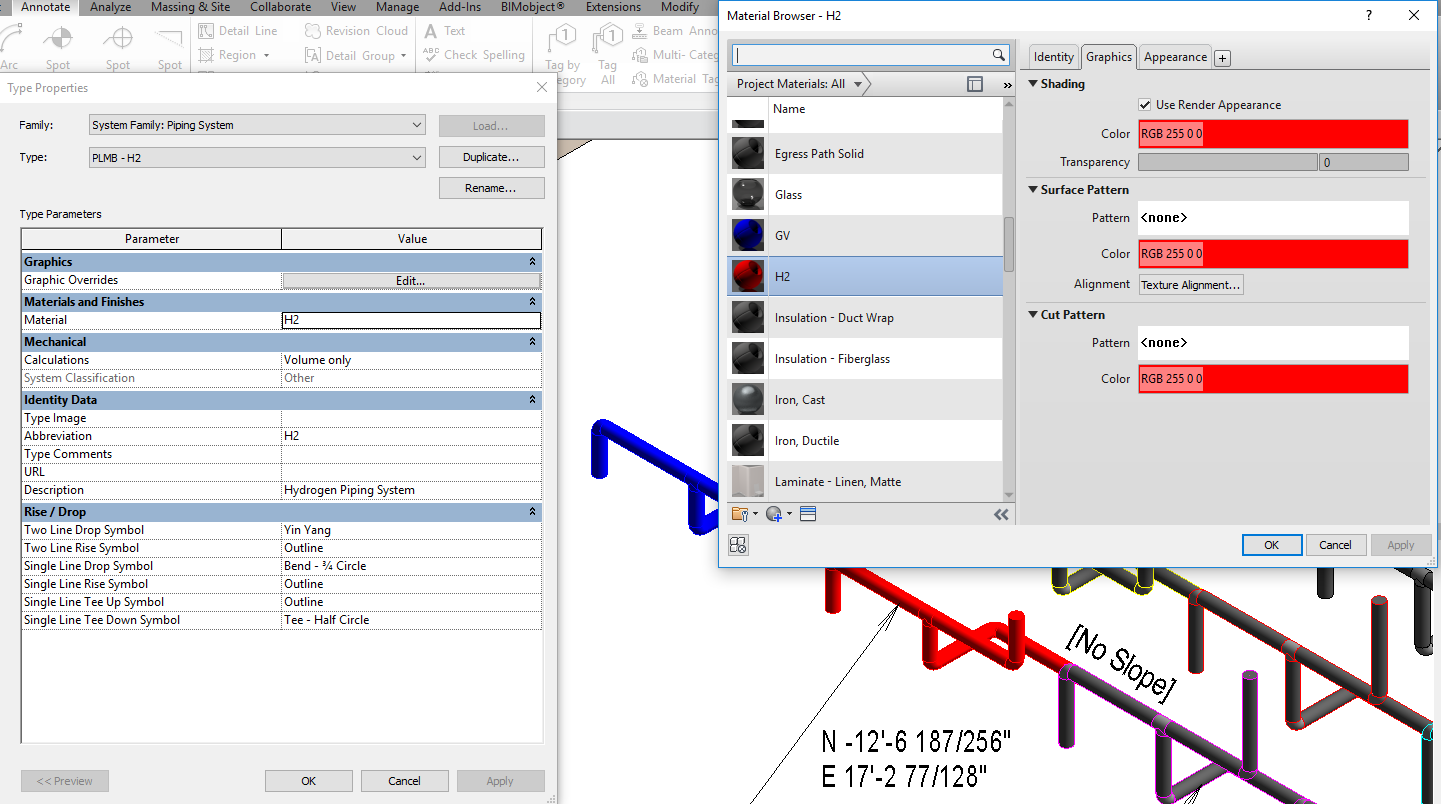Collapse the Surface Pattern section
This screenshot has width=1441, height=804.
[1034, 189]
